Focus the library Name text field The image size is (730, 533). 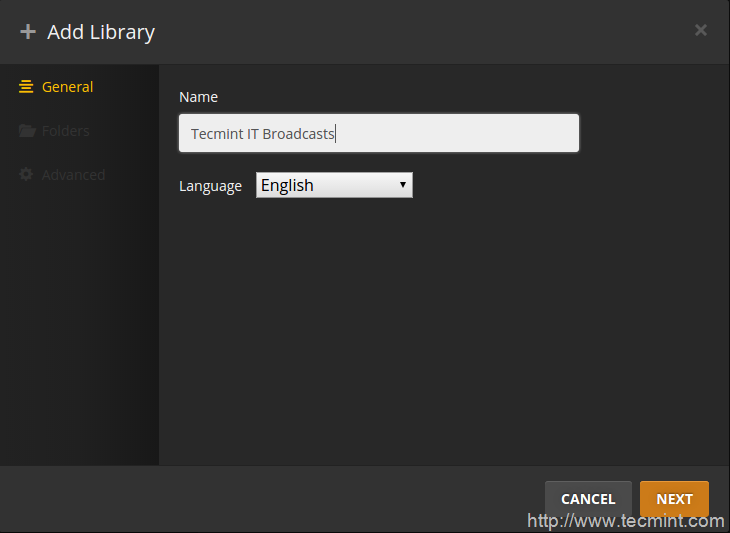(x=378, y=133)
